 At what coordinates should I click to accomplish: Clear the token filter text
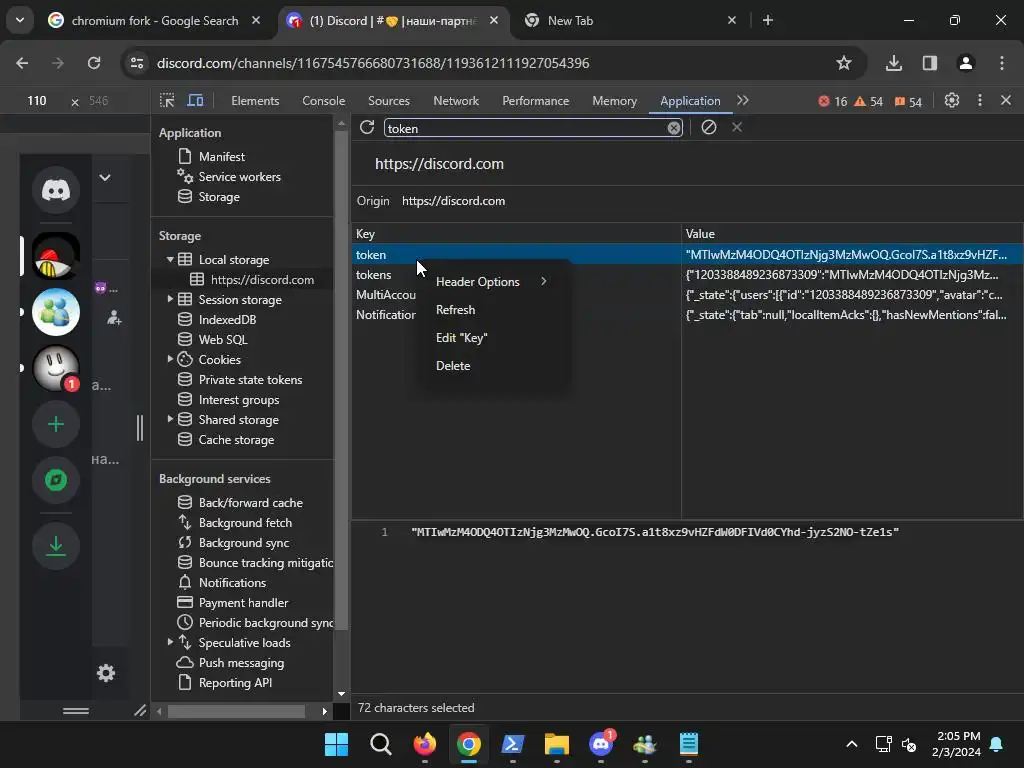pos(674,128)
